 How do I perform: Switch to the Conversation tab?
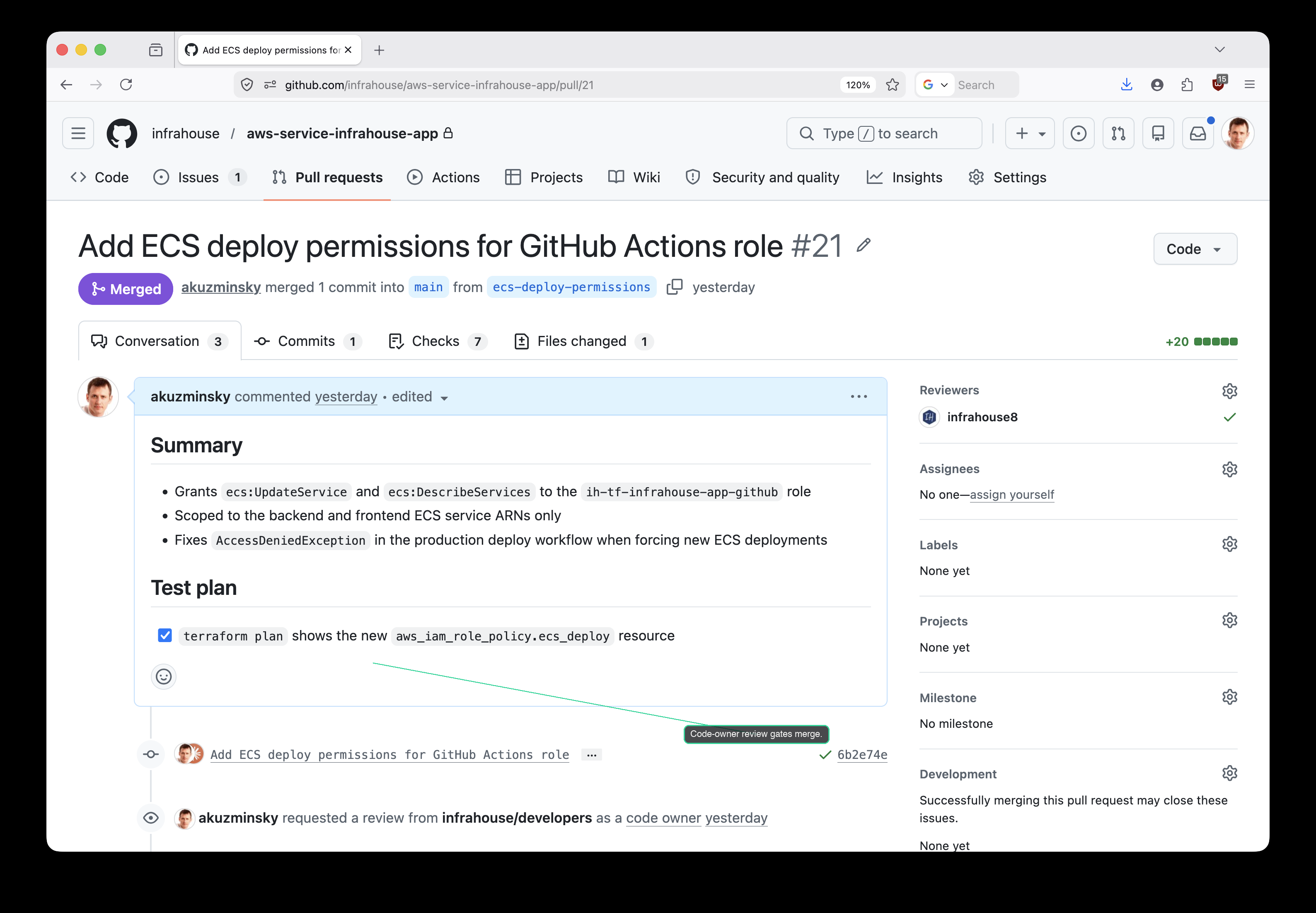160,341
